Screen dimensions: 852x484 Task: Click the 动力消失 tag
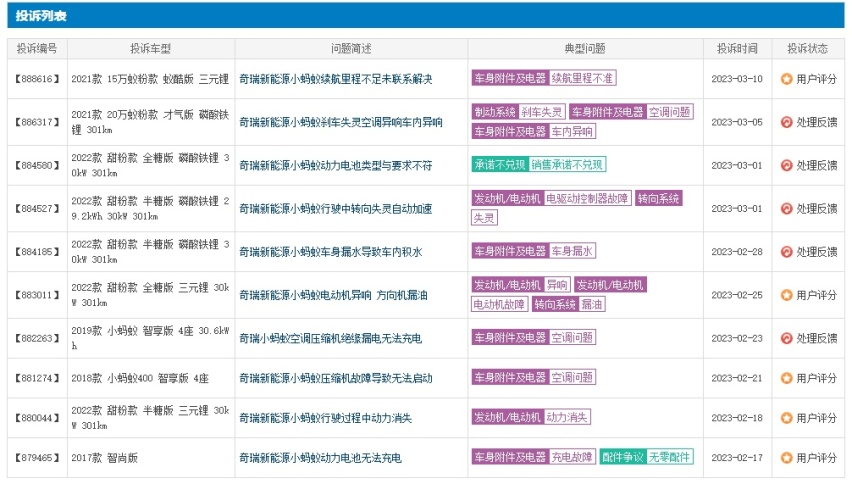(x=567, y=417)
